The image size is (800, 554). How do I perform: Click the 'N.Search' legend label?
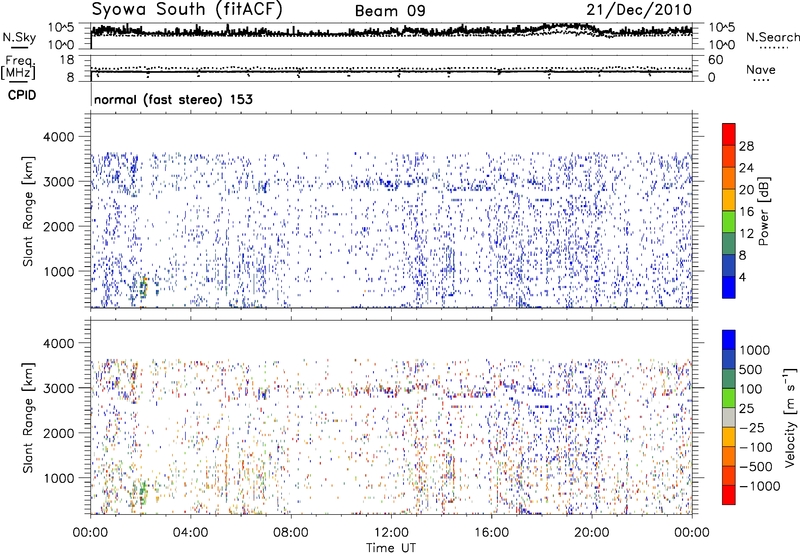(x=772, y=37)
